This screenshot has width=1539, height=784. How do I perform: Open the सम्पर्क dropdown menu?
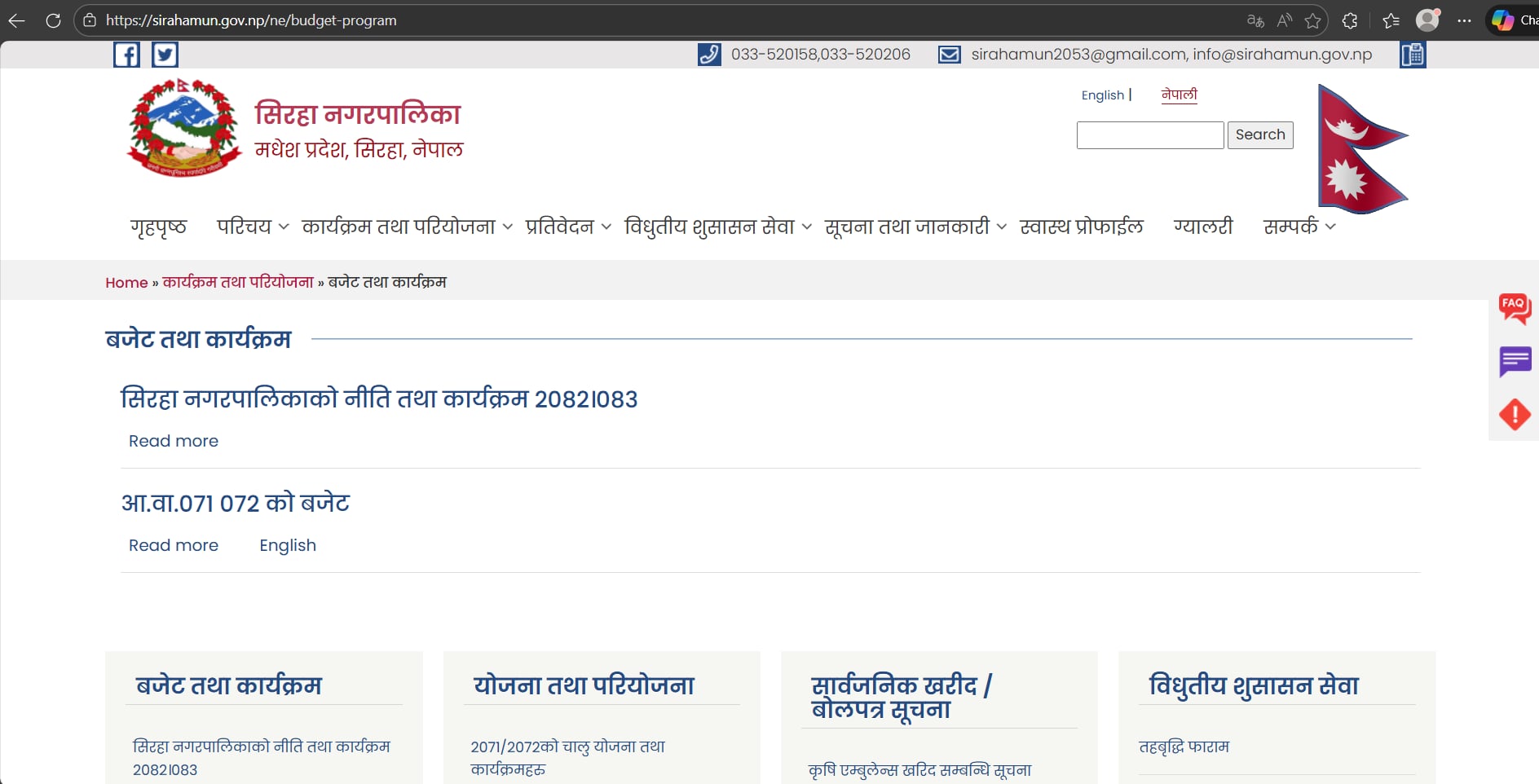(1299, 227)
